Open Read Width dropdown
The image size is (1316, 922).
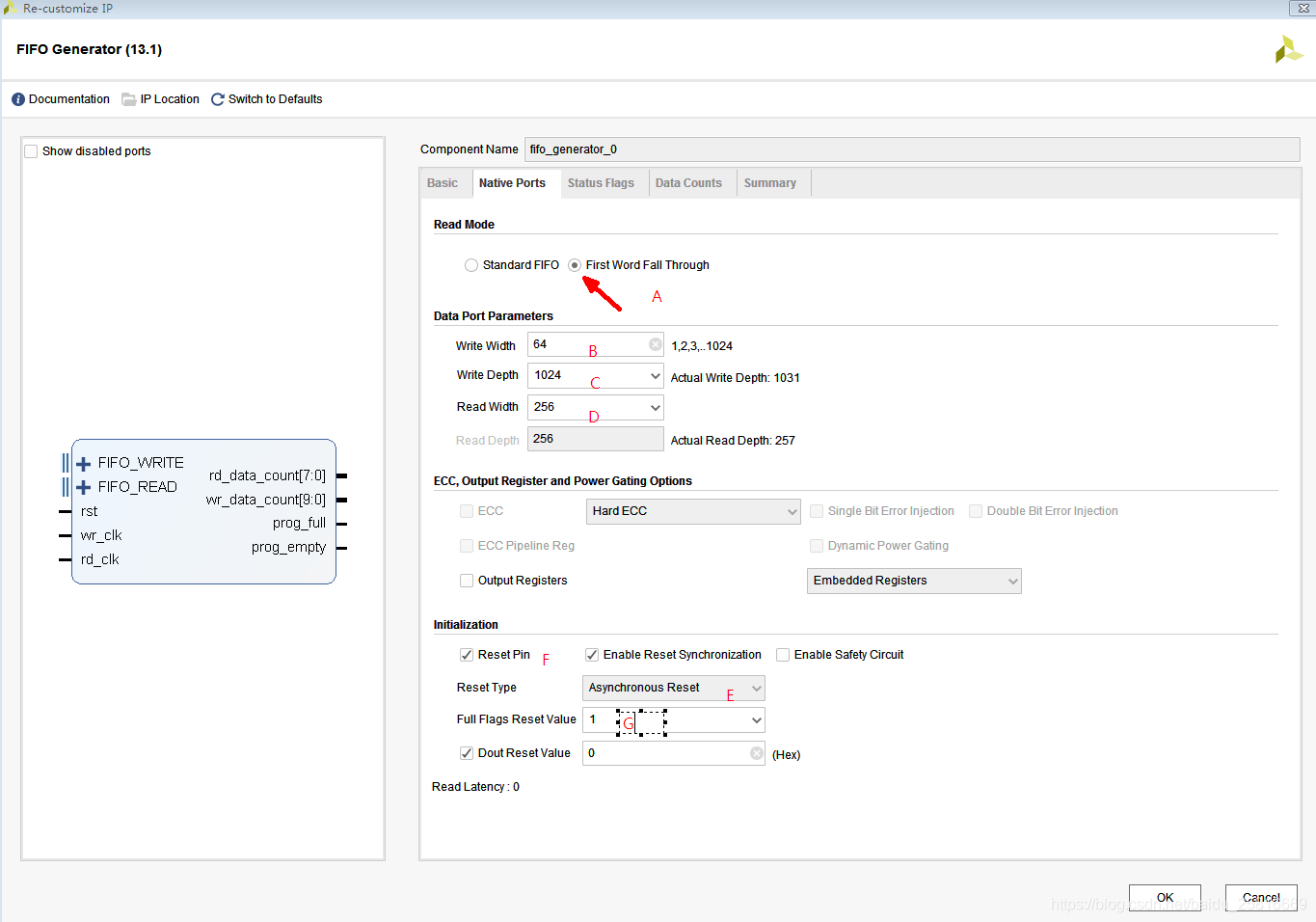point(596,407)
